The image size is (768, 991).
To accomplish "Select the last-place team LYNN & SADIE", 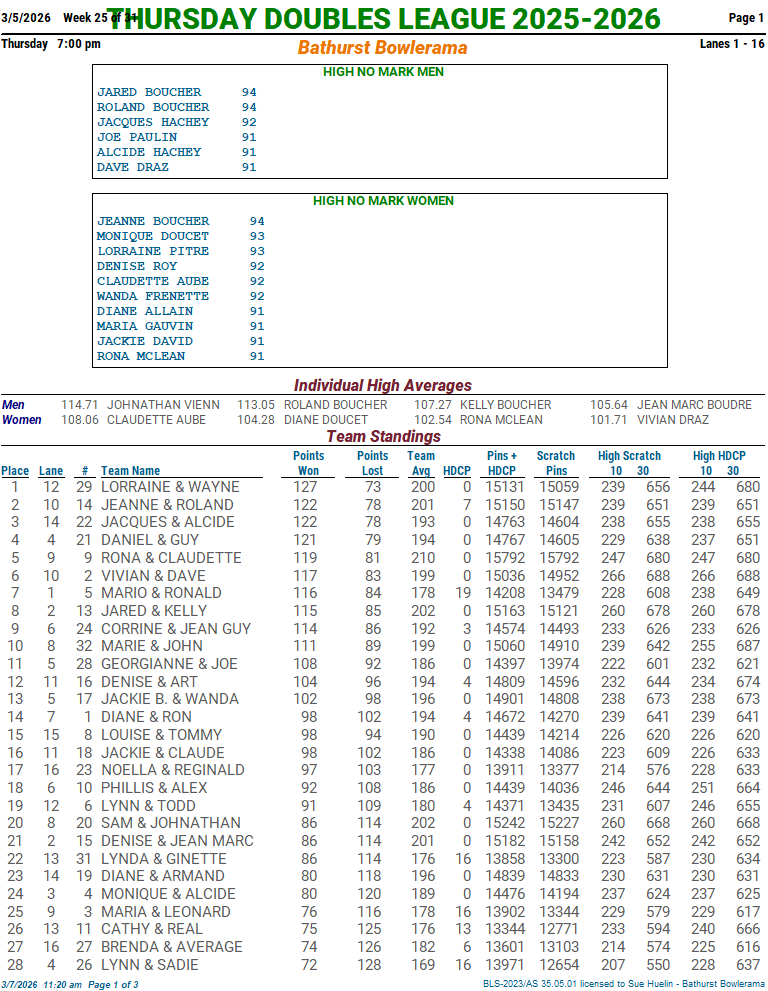I will click(150, 965).
